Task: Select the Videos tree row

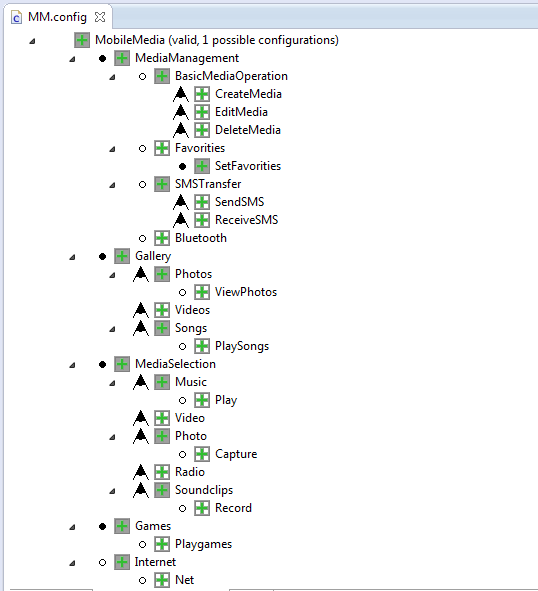Action: coord(192,310)
